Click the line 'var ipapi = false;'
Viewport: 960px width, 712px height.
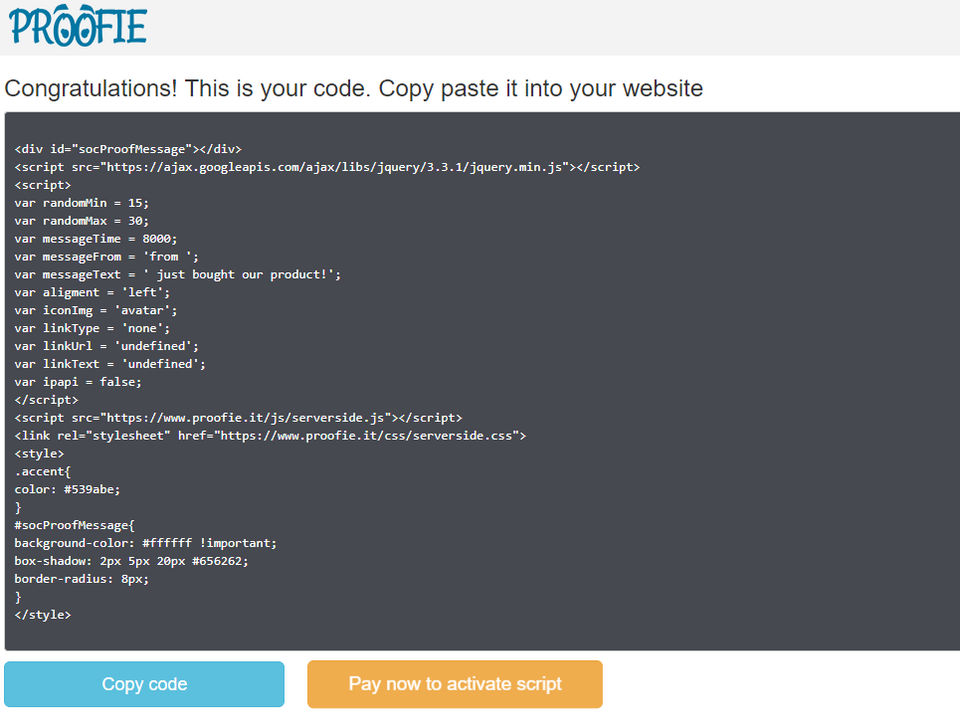tap(78, 382)
